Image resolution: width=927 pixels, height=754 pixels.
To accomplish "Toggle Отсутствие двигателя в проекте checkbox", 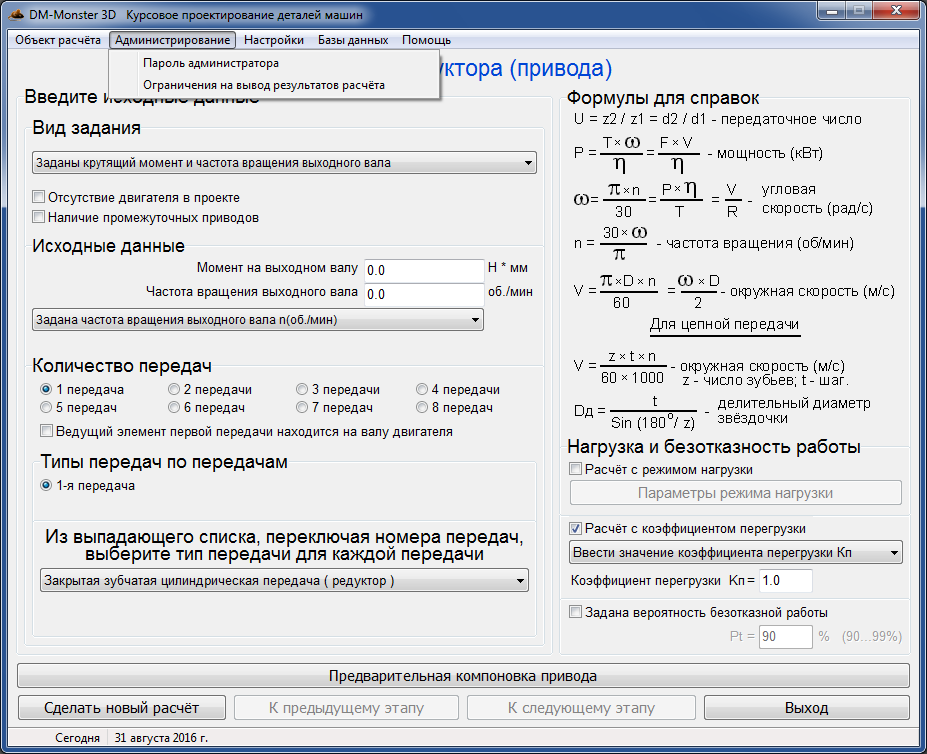I will 38,197.
